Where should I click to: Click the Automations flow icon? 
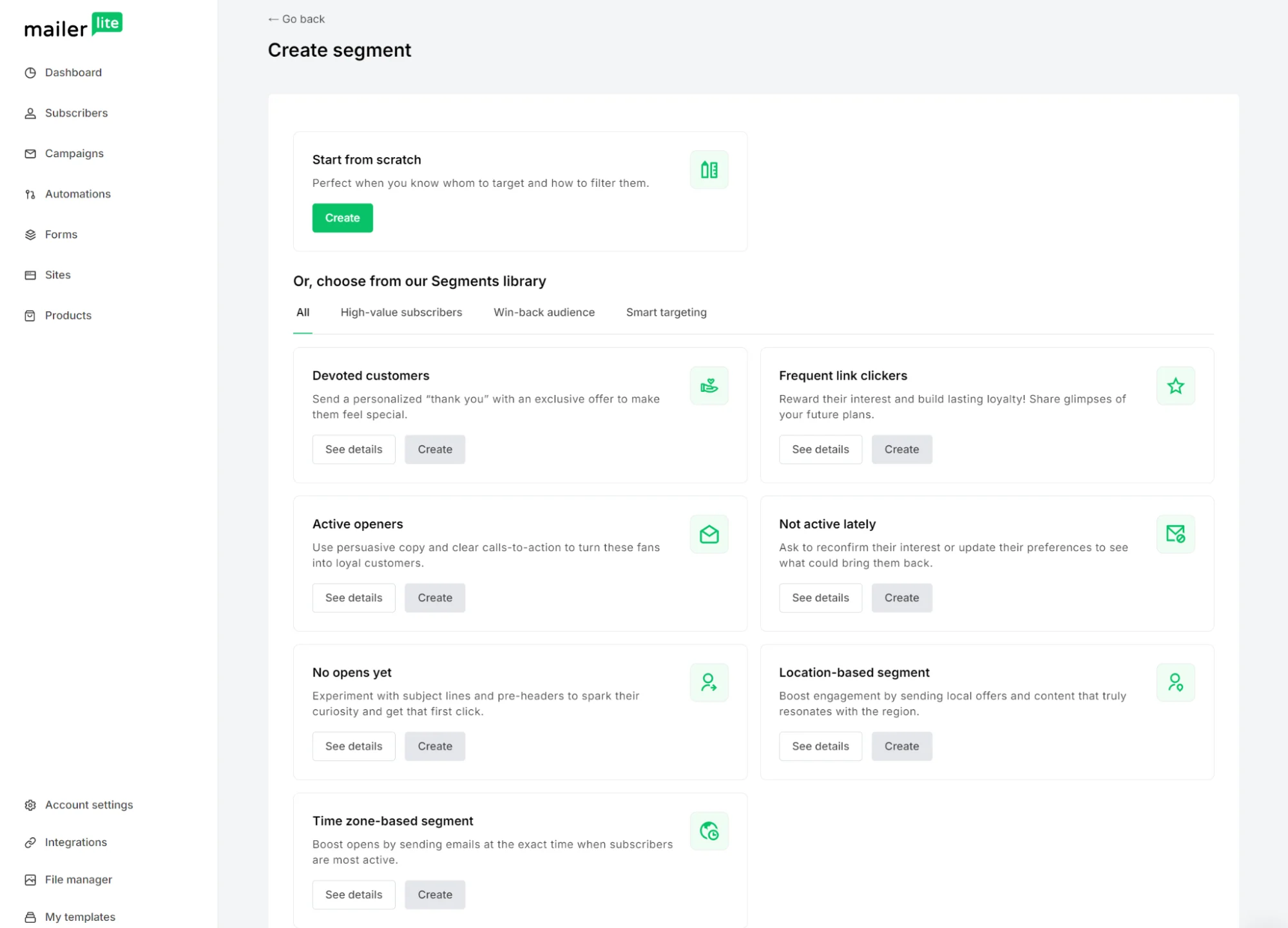point(30,195)
